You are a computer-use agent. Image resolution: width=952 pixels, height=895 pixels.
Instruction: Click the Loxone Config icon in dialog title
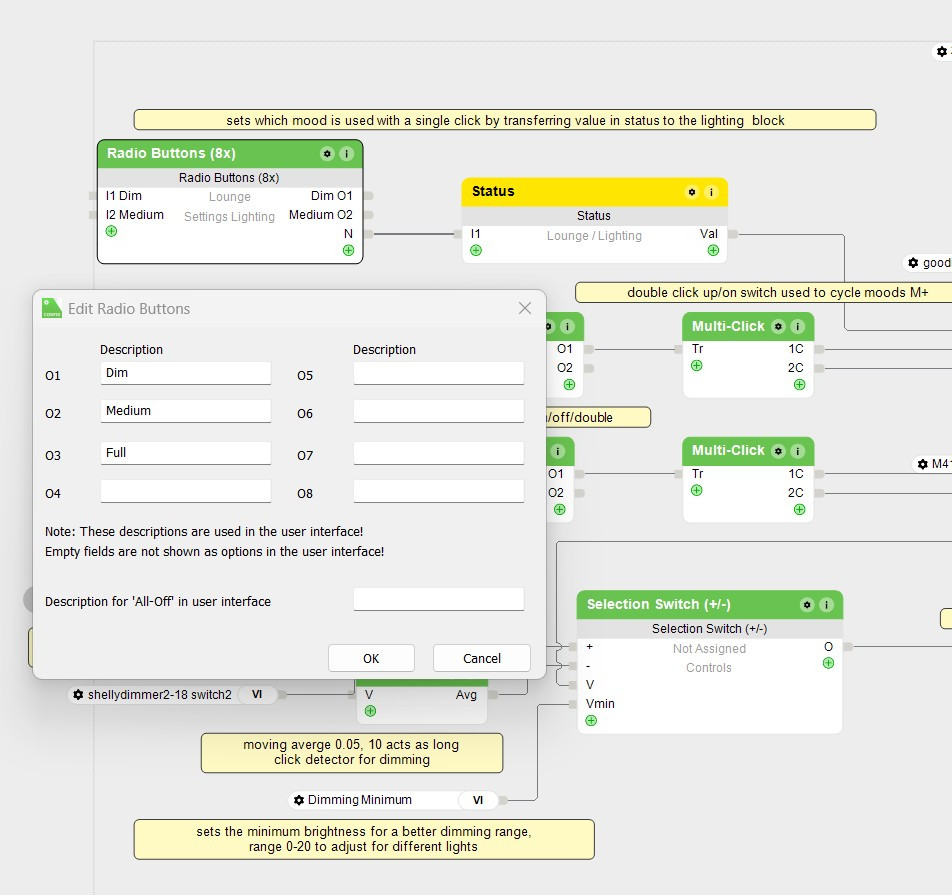click(x=52, y=308)
